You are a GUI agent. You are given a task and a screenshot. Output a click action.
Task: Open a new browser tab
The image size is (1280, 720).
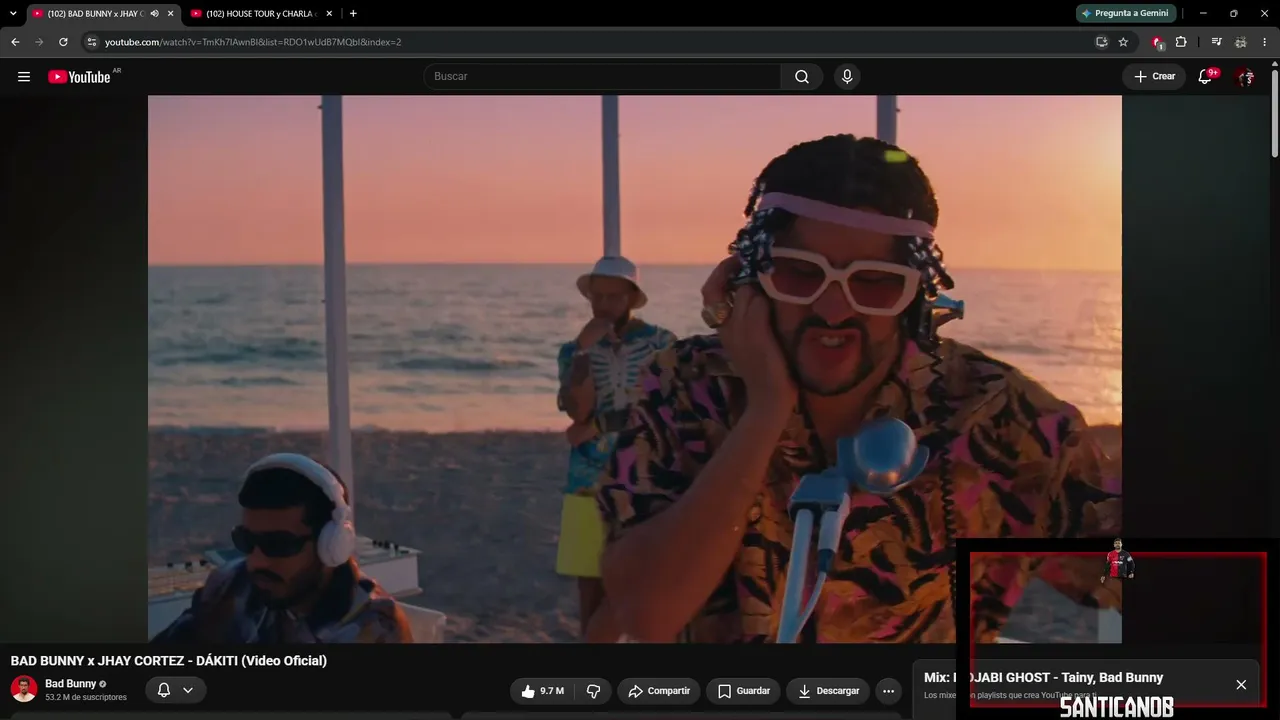[x=353, y=14]
